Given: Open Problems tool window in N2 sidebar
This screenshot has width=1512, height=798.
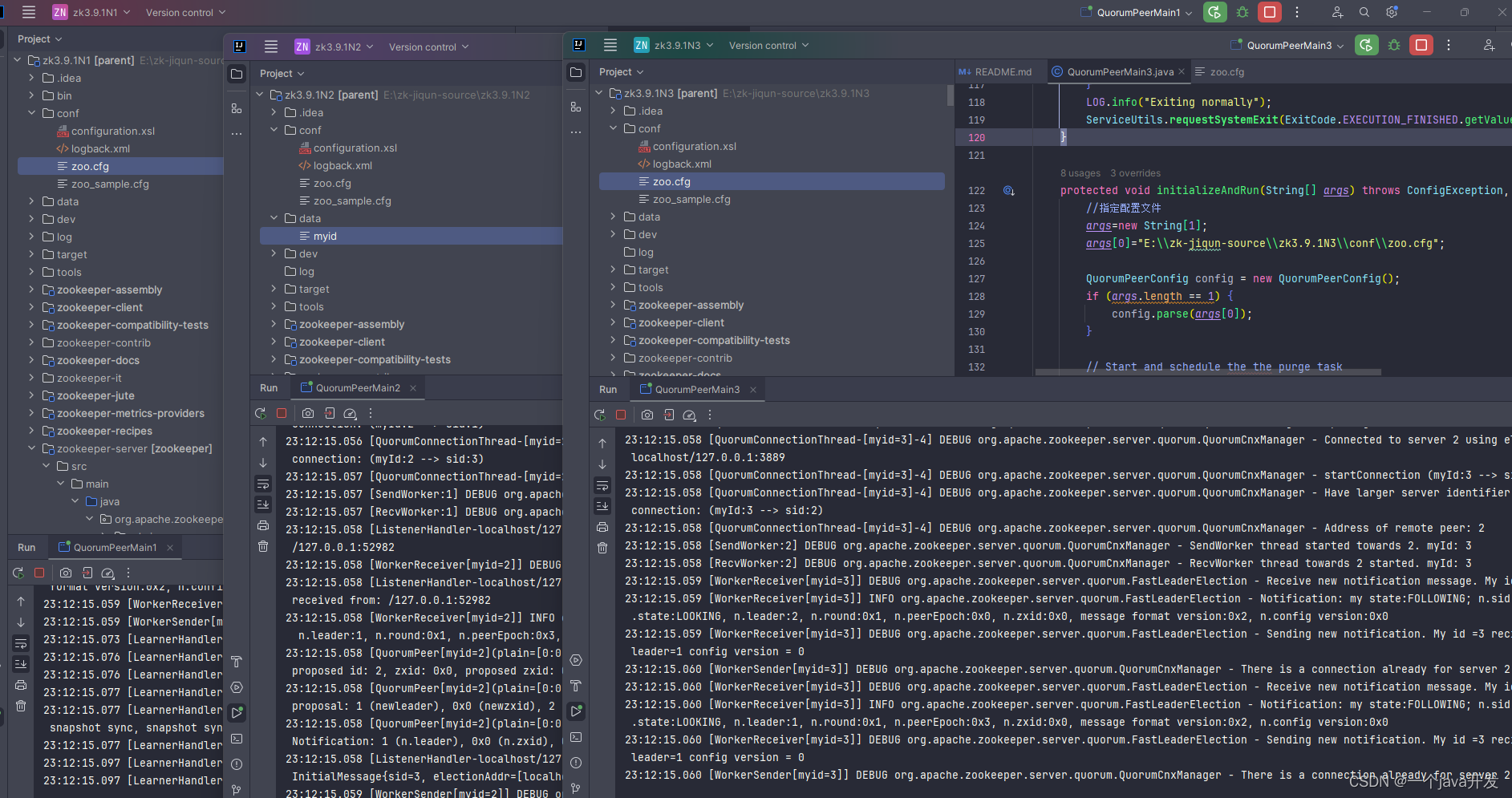Looking at the screenshot, I should pos(237,764).
